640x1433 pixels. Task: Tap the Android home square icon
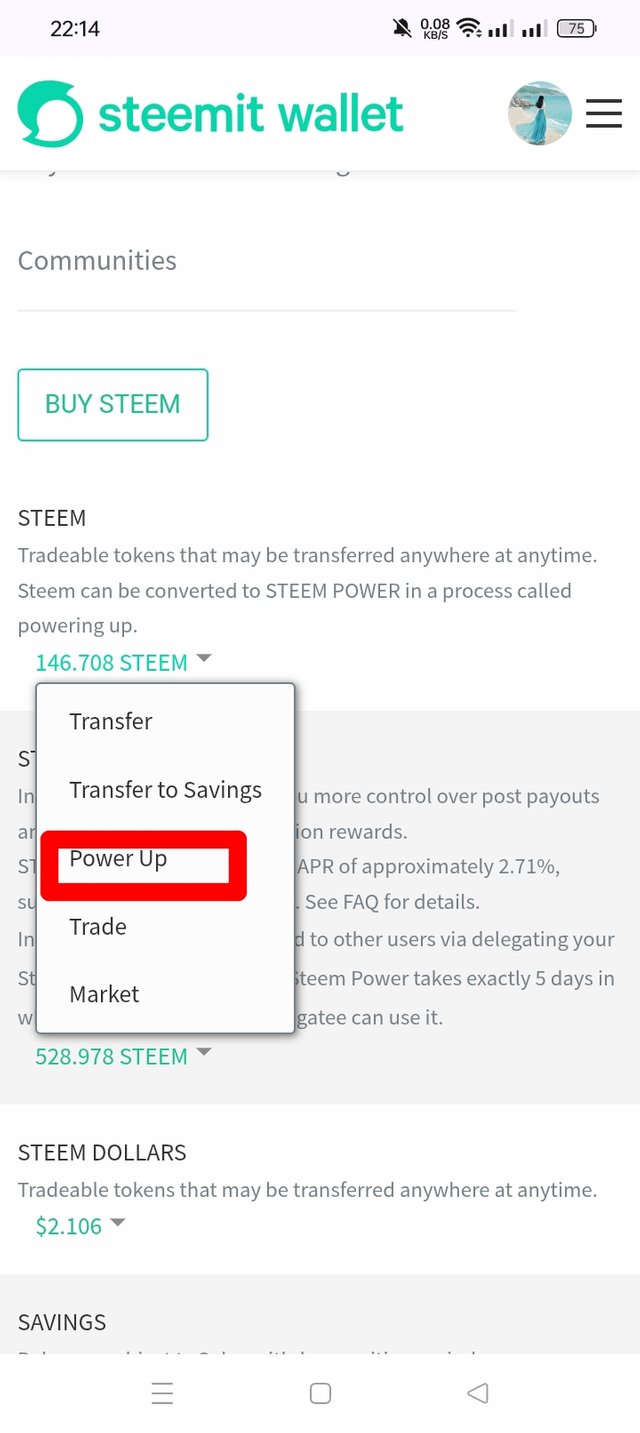click(x=320, y=1393)
